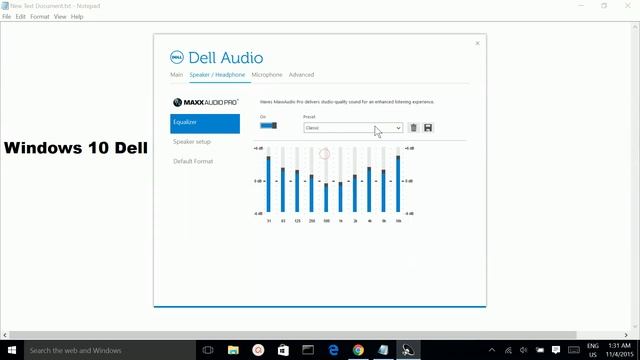640x360 pixels.
Task: Click the Search the web and Windows box
Action: point(110,350)
